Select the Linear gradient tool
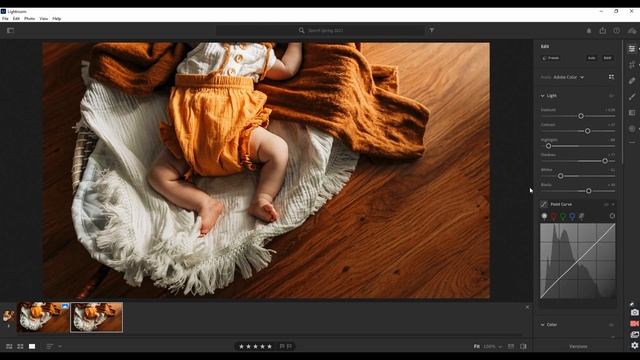 (632, 113)
